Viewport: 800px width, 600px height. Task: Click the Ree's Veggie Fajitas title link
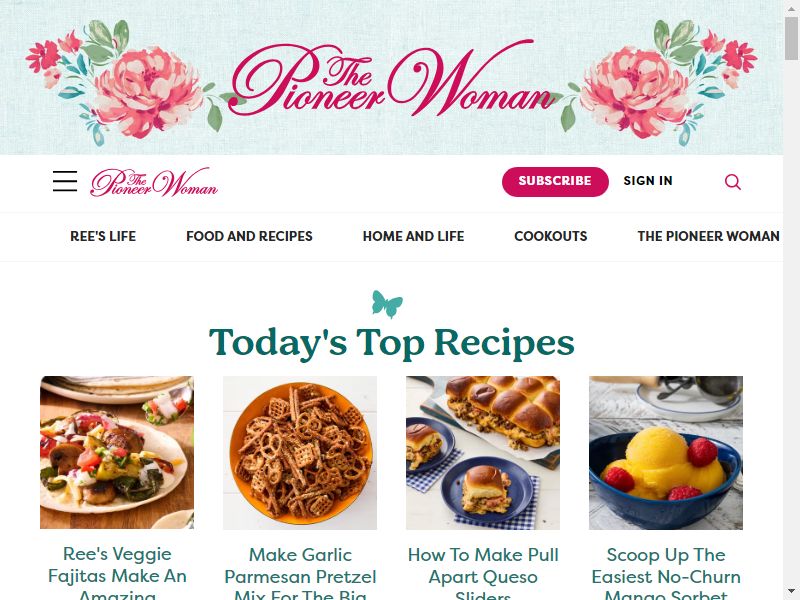(x=117, y=572)
